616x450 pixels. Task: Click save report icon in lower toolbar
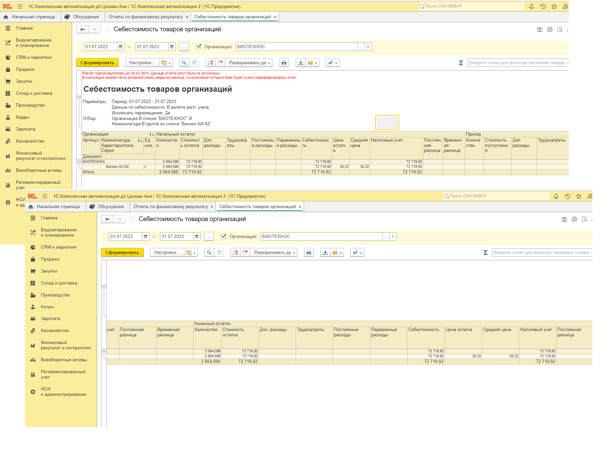(325, 252)
